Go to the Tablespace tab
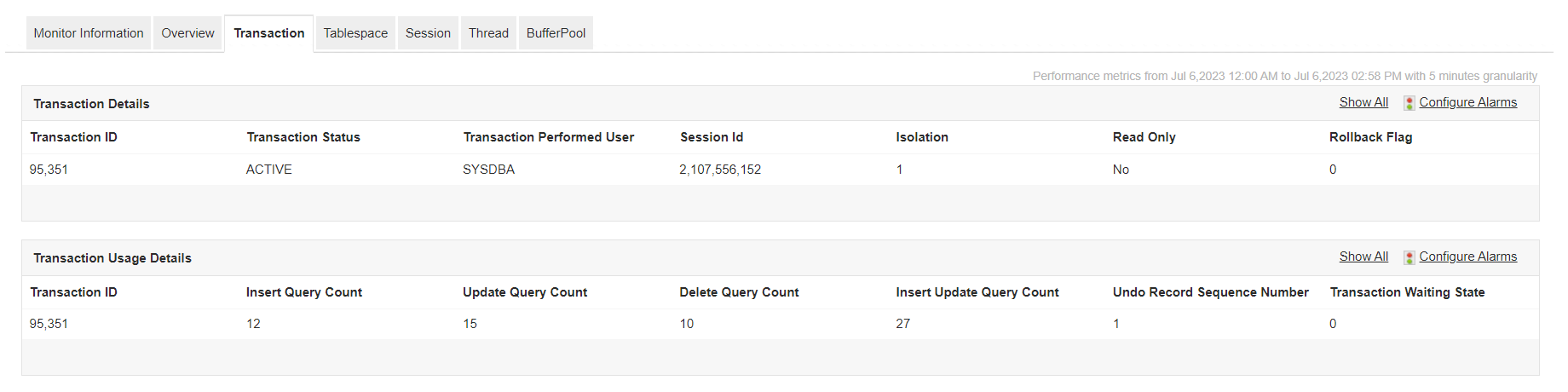Screen dimensions: 1568x392 point(355,33)
